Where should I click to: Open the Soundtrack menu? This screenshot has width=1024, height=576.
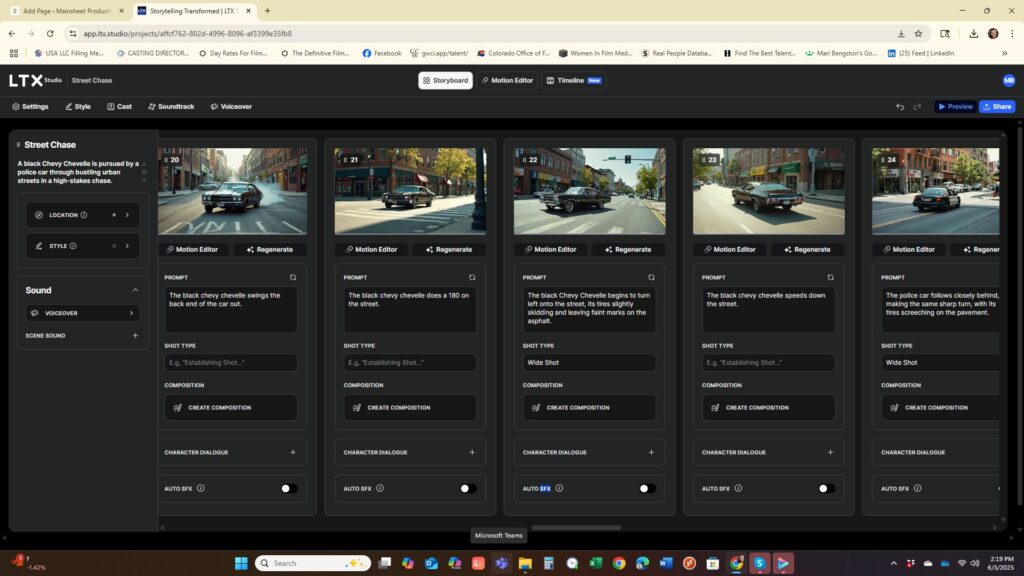[170, 106]
